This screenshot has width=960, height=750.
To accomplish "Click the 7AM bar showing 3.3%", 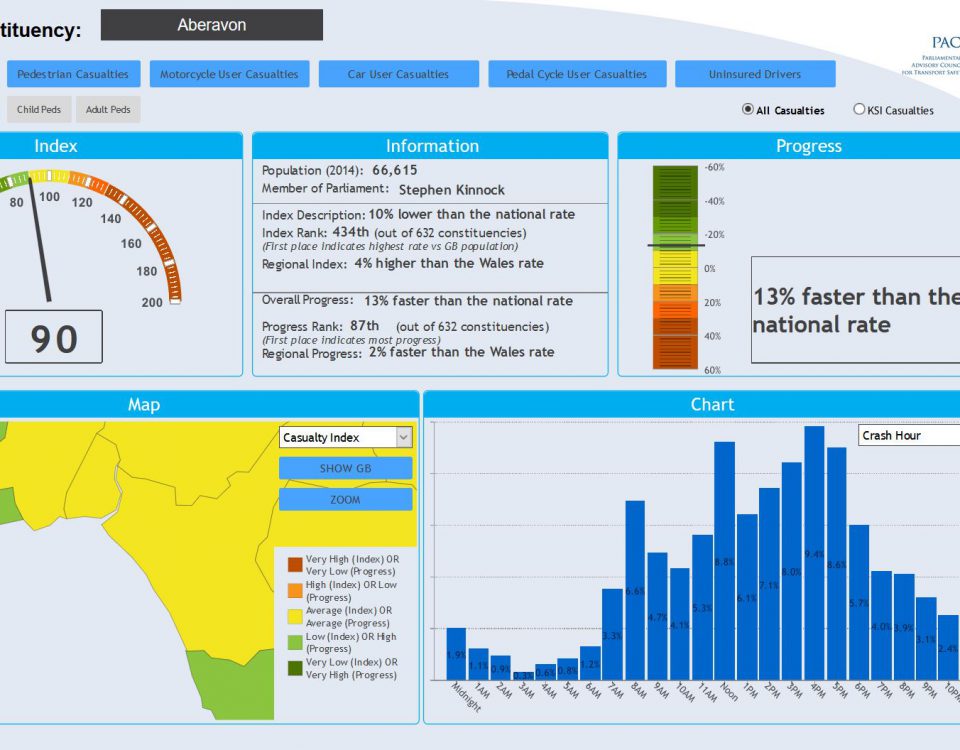I will [x=612, y=634].
